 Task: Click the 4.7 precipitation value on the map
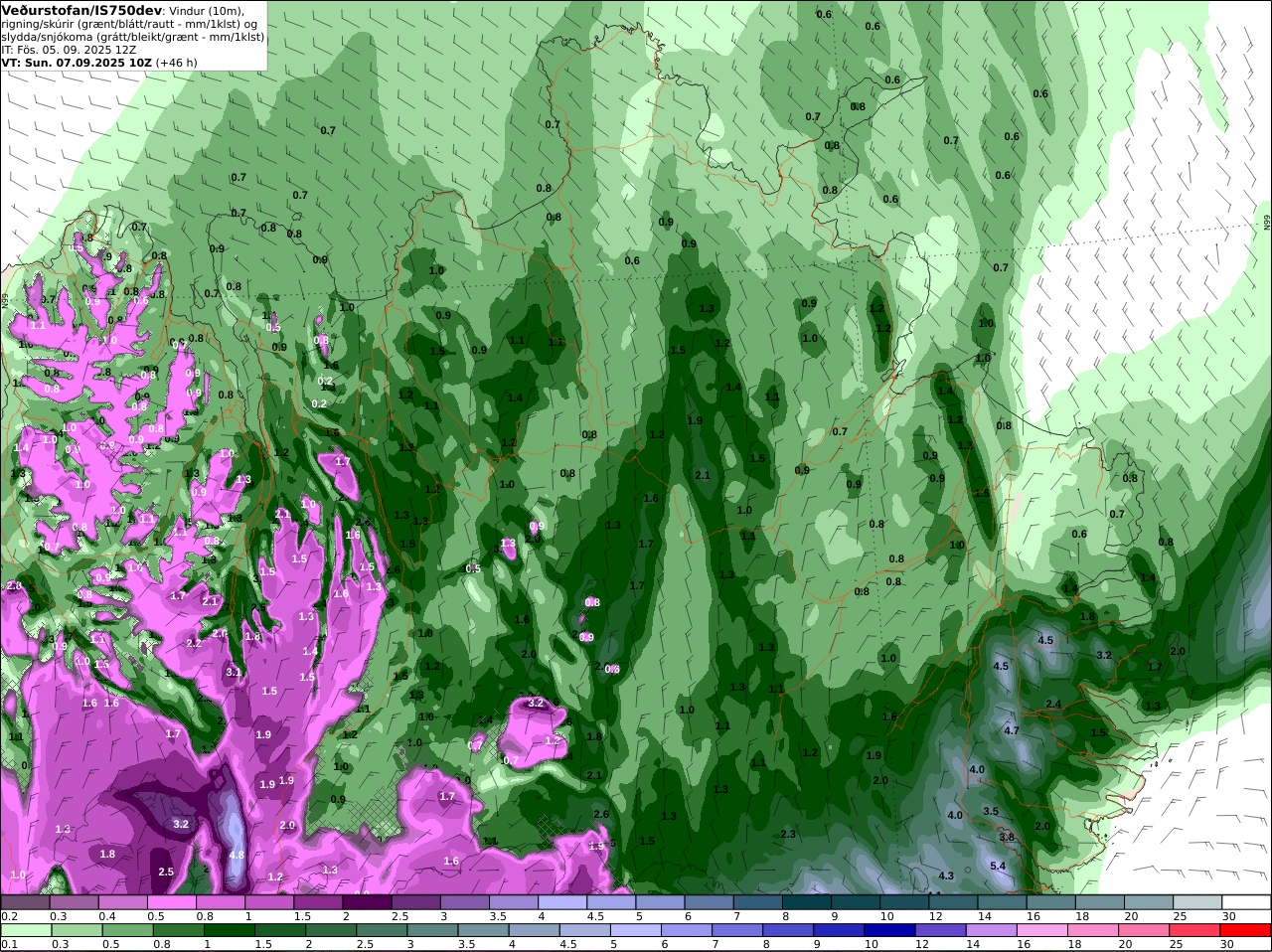pos(1012,730)
